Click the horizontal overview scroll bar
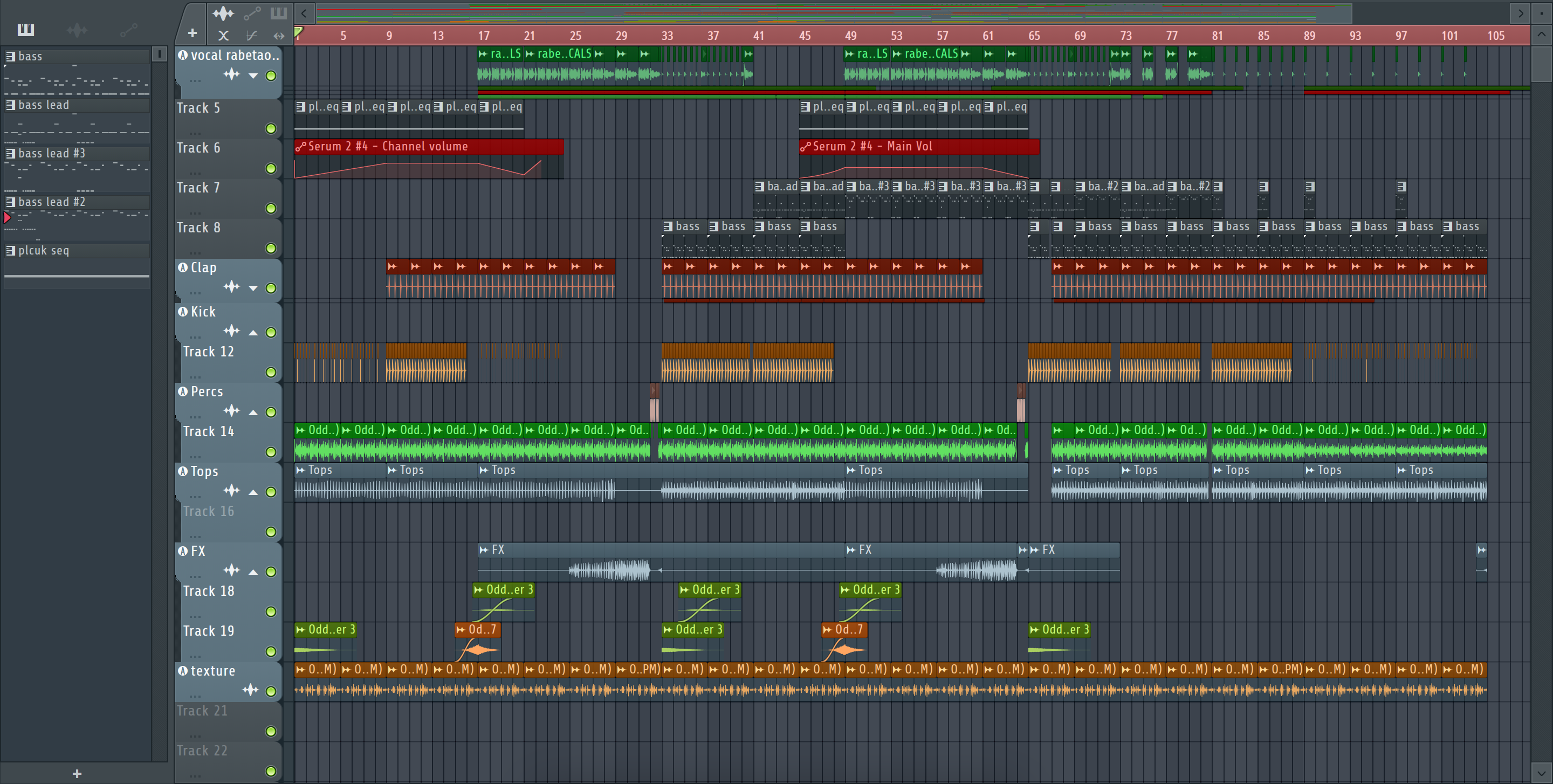The height and width of the screenshot is (784, 1553). [834, 12]
